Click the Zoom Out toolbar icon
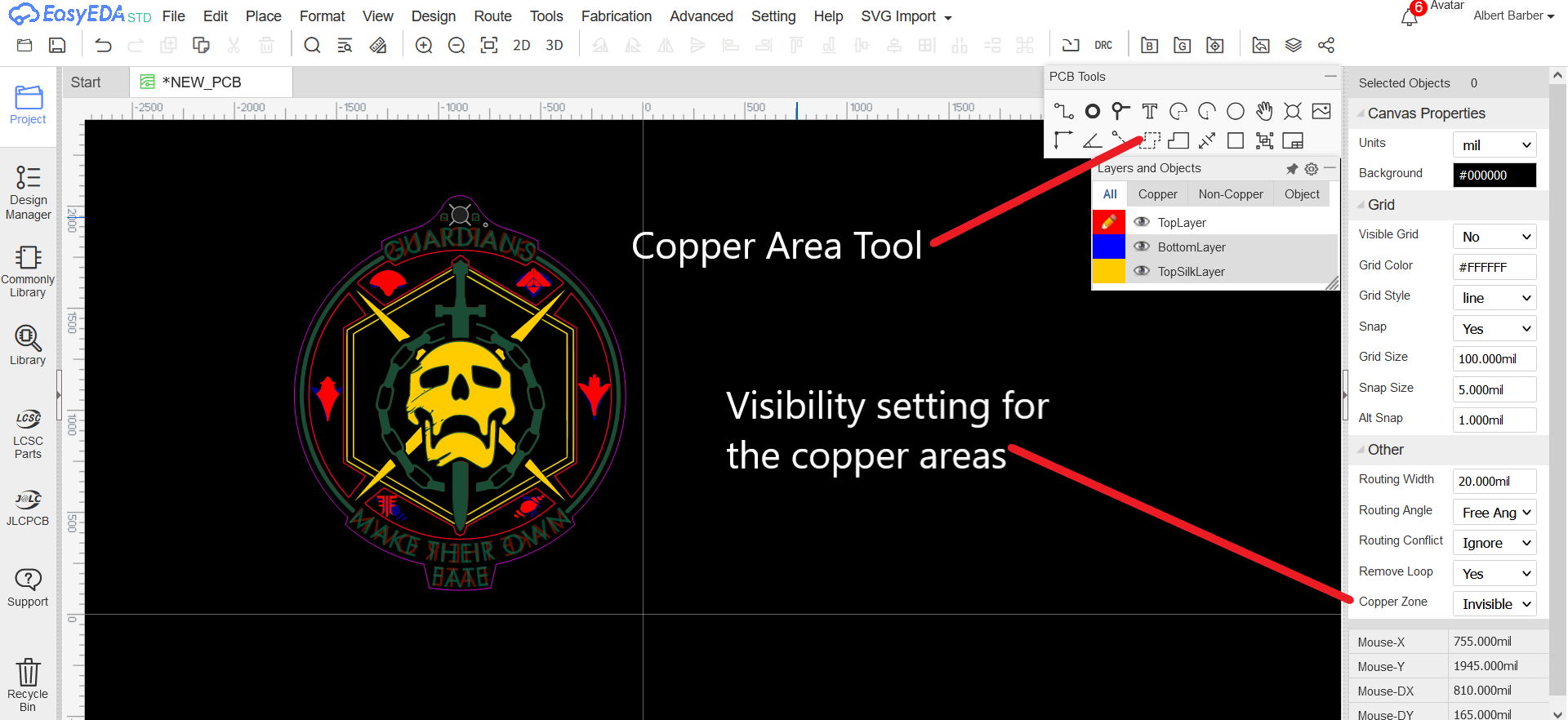 coord(457,45)
